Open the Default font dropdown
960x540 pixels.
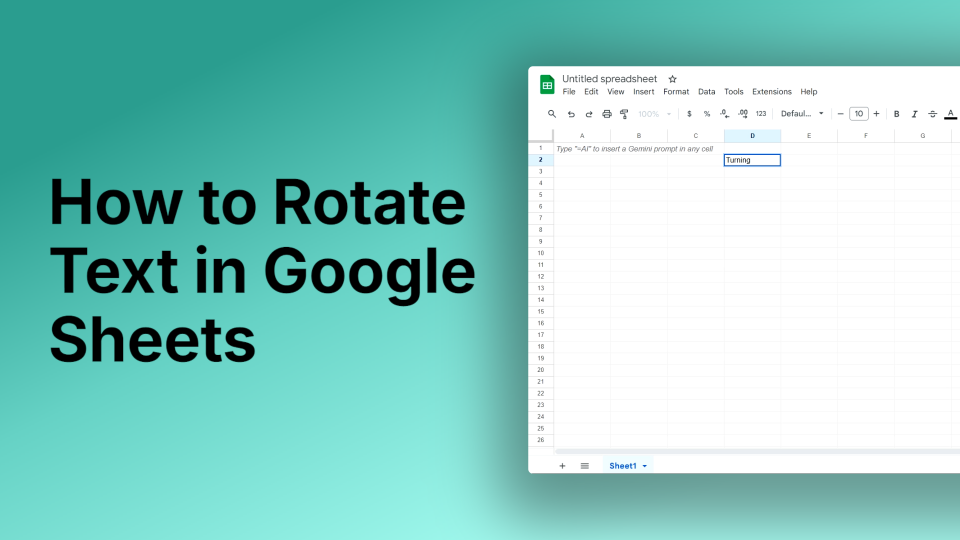point(802,114)
